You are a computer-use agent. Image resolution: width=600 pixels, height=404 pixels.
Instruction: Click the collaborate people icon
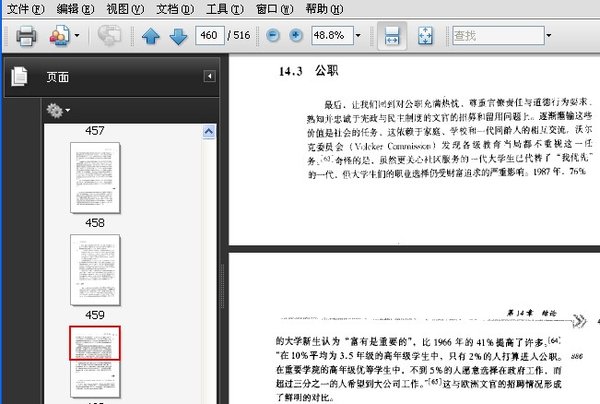60,36
